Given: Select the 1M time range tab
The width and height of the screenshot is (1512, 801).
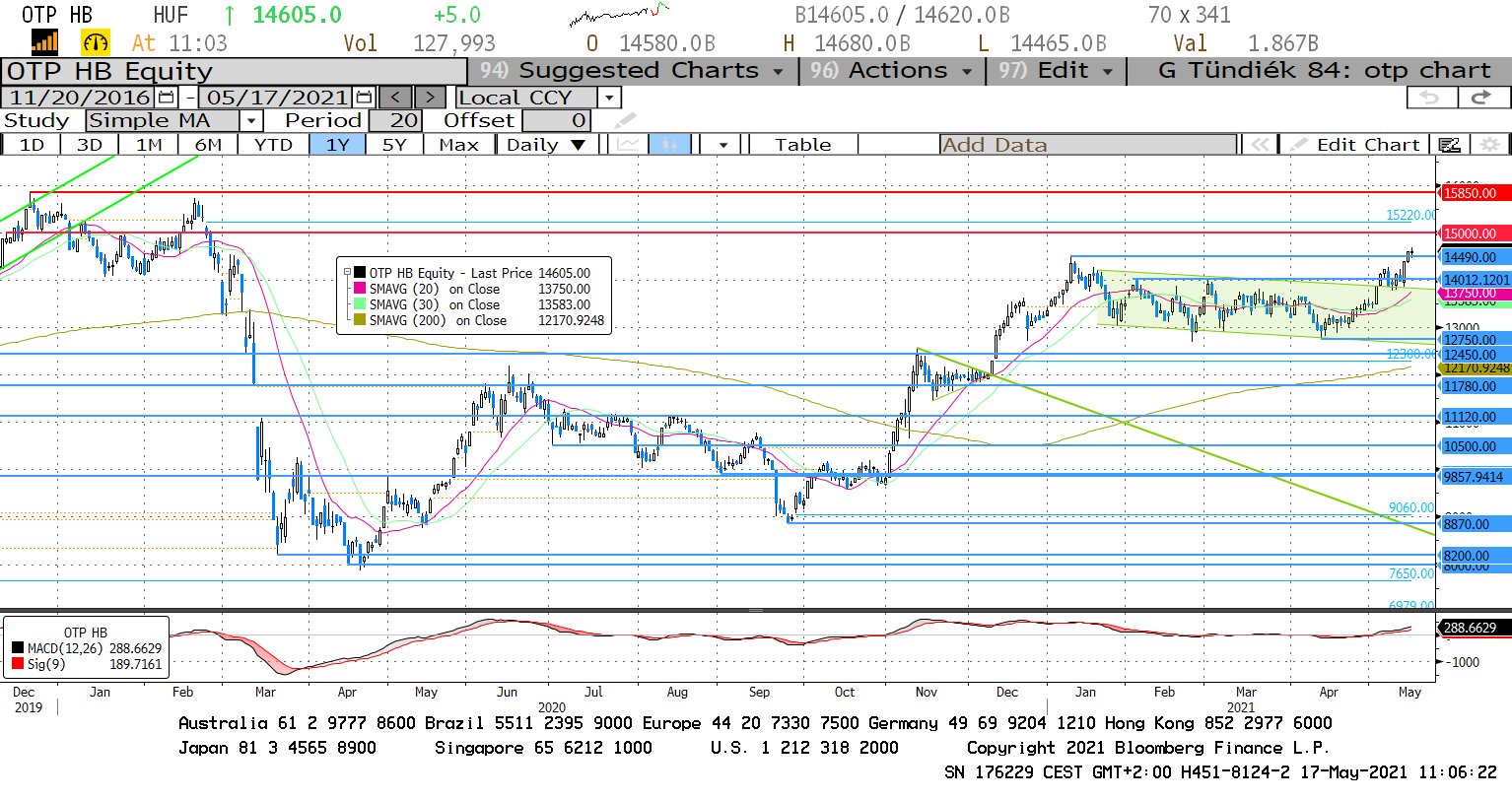Looking at the screenshot, I should pos(149,144).
